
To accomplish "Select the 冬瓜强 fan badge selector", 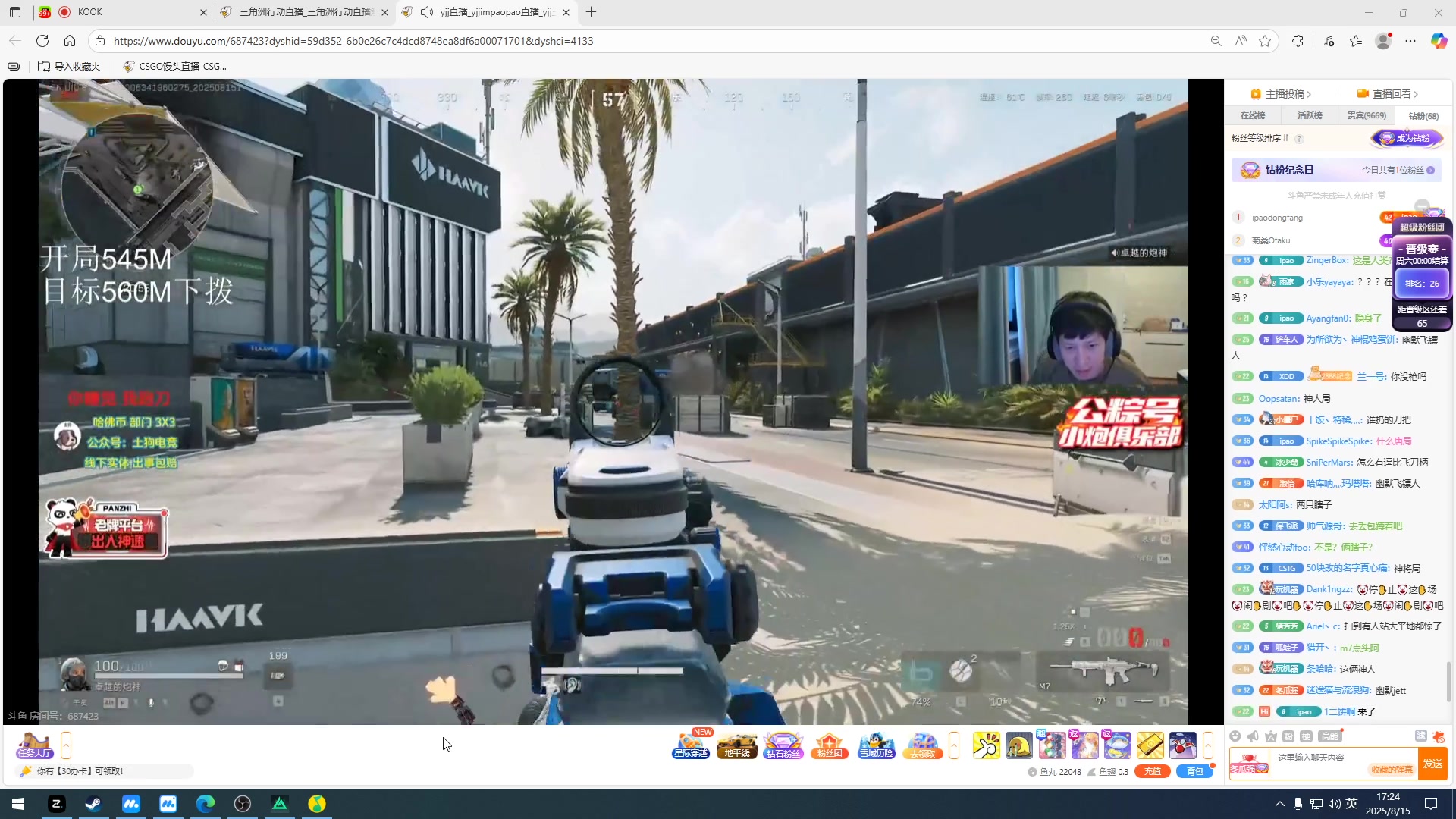I will 1248,764.
